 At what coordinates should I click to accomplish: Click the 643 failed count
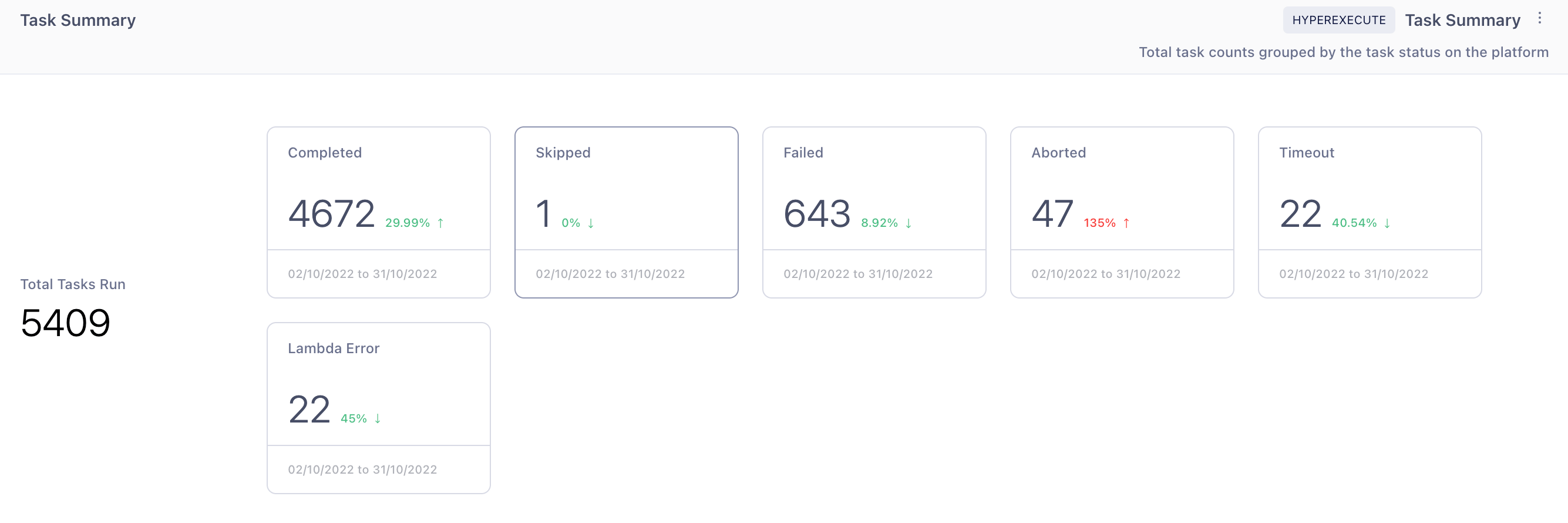pyautogui.click(x=817, y=214)
